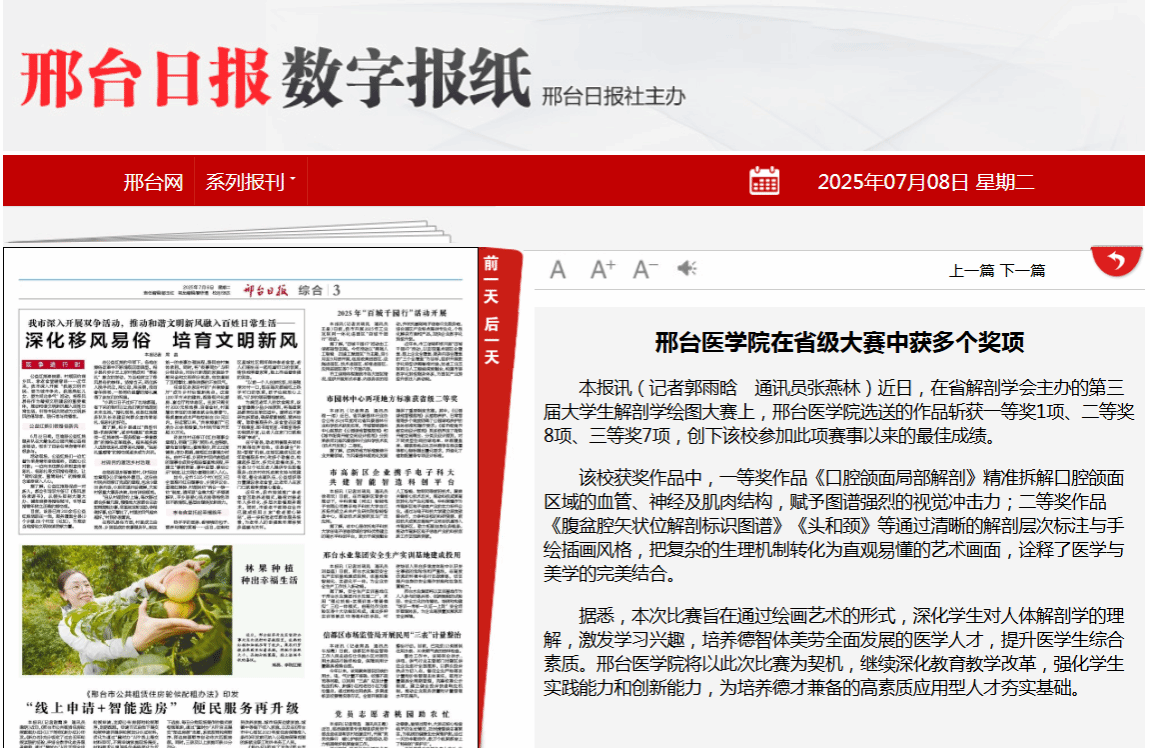This screenshot has width=1150, height=748.
Task: Decrease article text size with A-
Action: click(645, 269)
